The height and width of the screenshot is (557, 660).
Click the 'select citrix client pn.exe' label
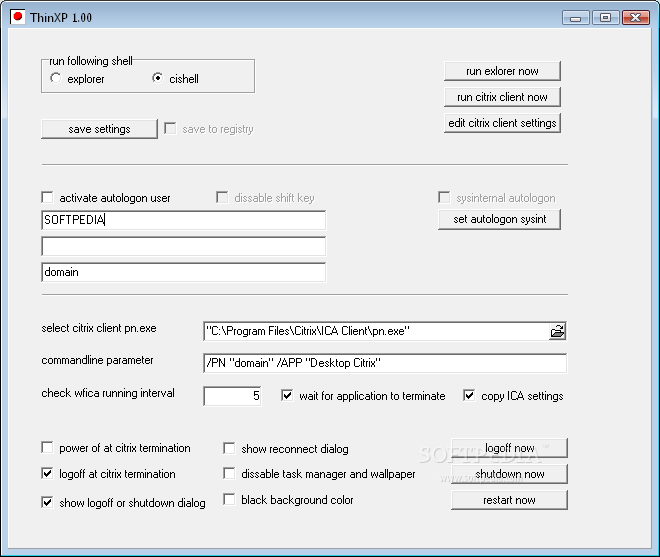99,328
